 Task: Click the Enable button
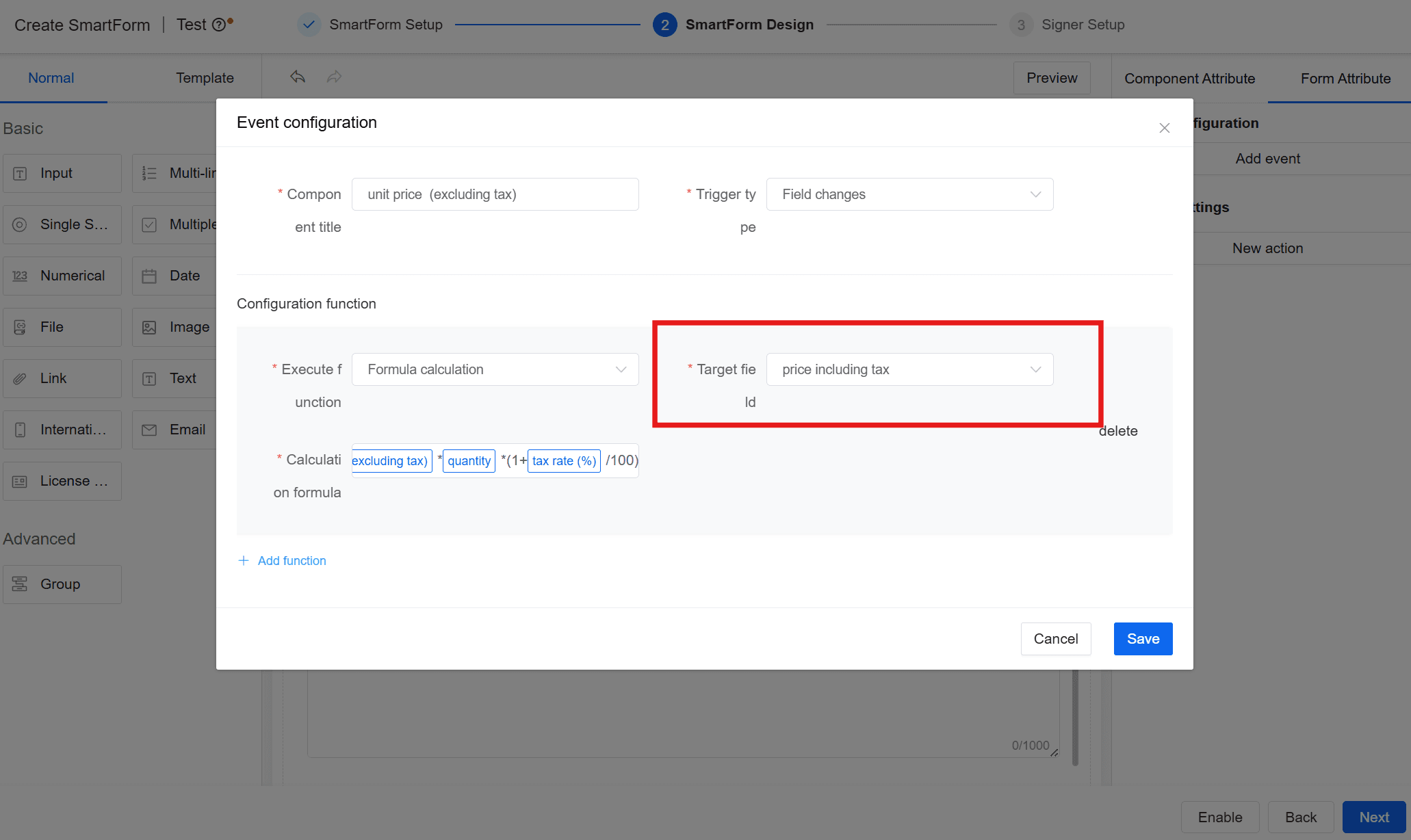pos(1220,817)
